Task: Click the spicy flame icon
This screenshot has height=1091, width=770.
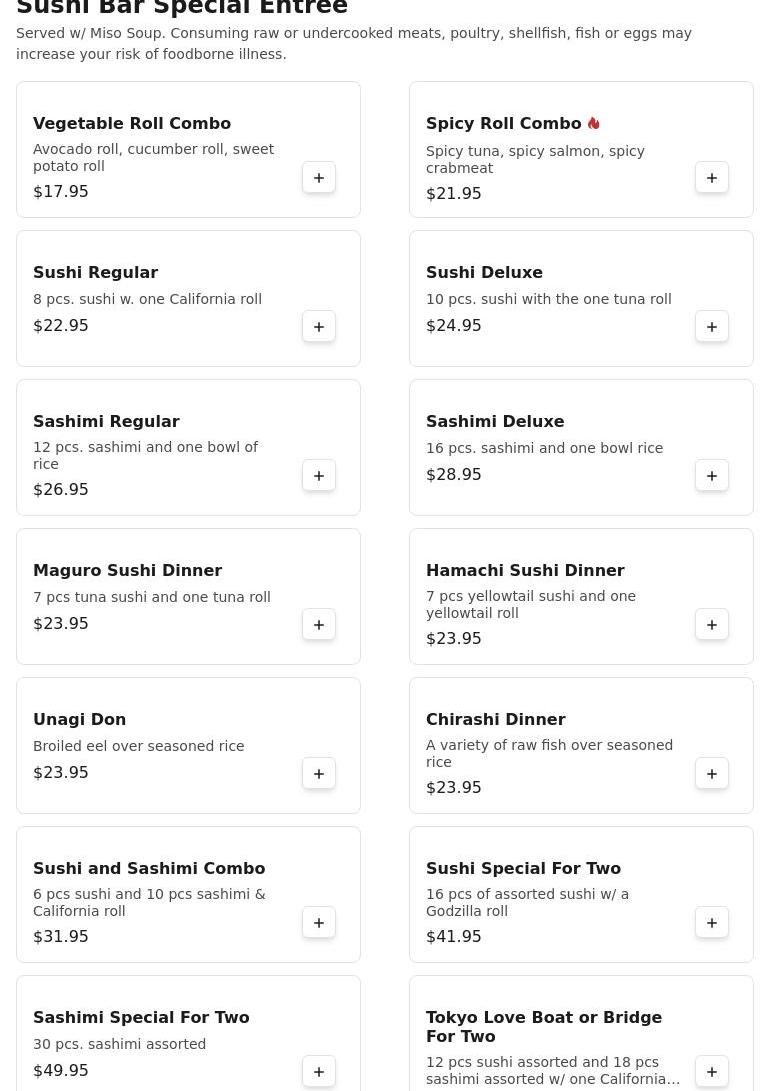Action: tap(593, 123)
